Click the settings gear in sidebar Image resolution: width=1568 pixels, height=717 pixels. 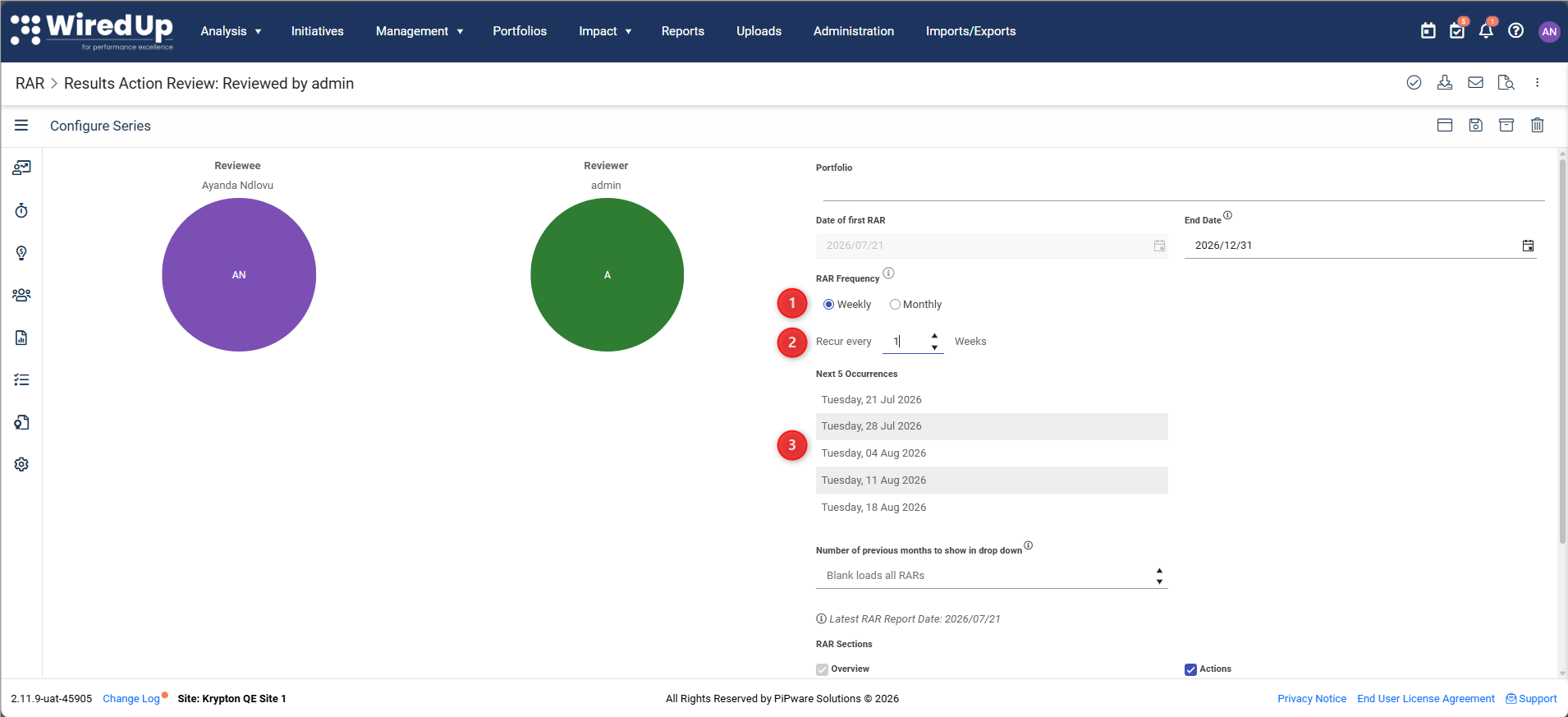click(x=21, y=464)
